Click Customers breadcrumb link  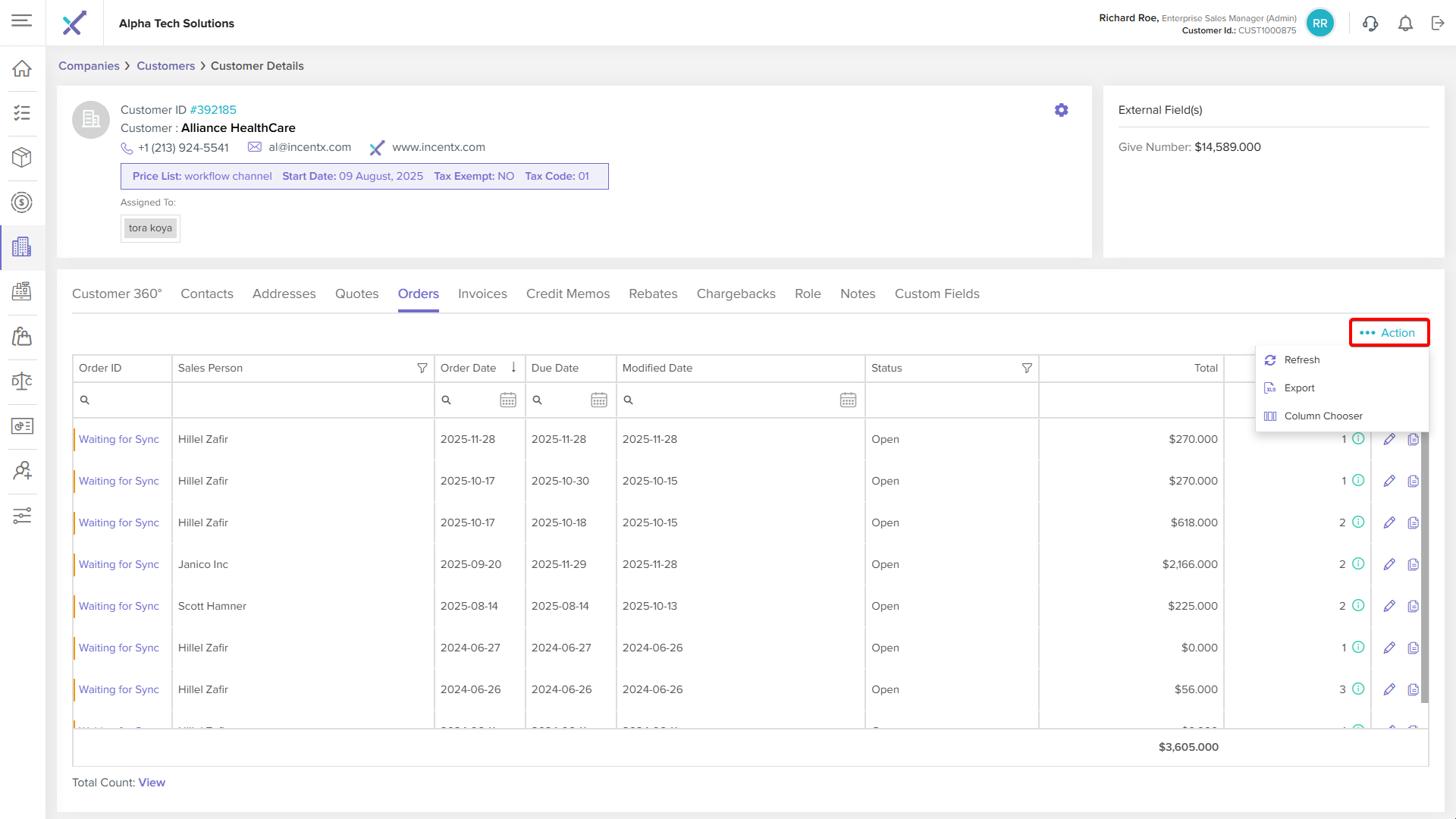coord(165,66)
